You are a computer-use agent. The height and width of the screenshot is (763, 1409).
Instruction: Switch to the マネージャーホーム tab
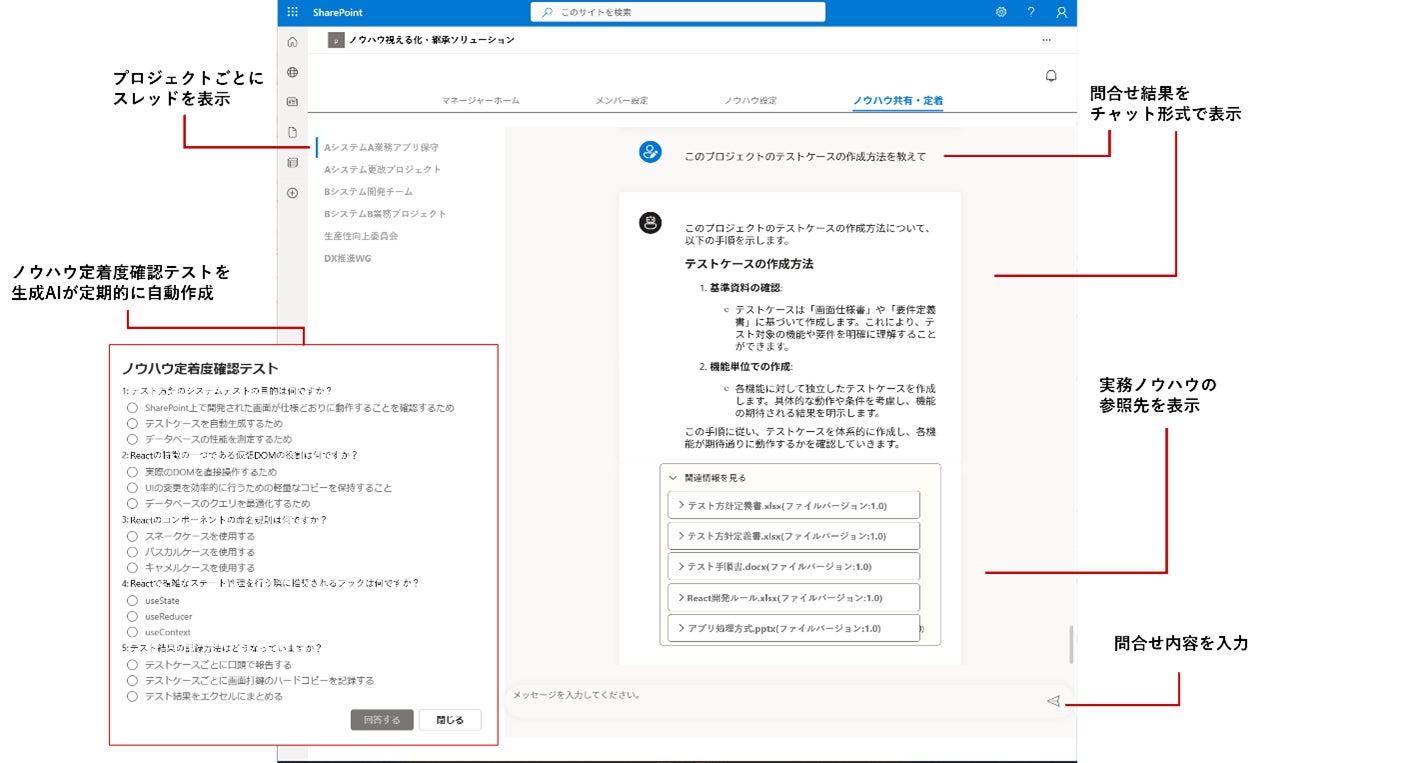tap(480, 101)
